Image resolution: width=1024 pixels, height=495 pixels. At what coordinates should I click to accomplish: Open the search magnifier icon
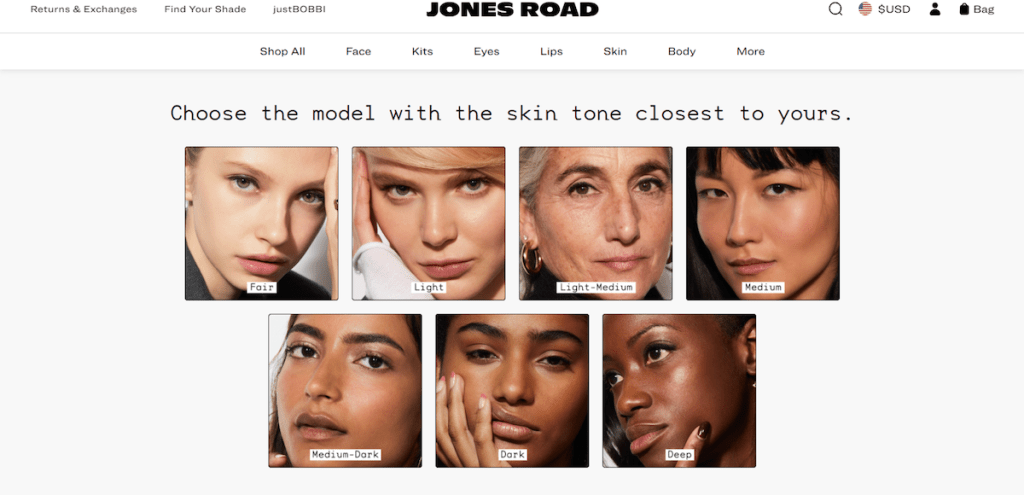(x=835, y=9)
